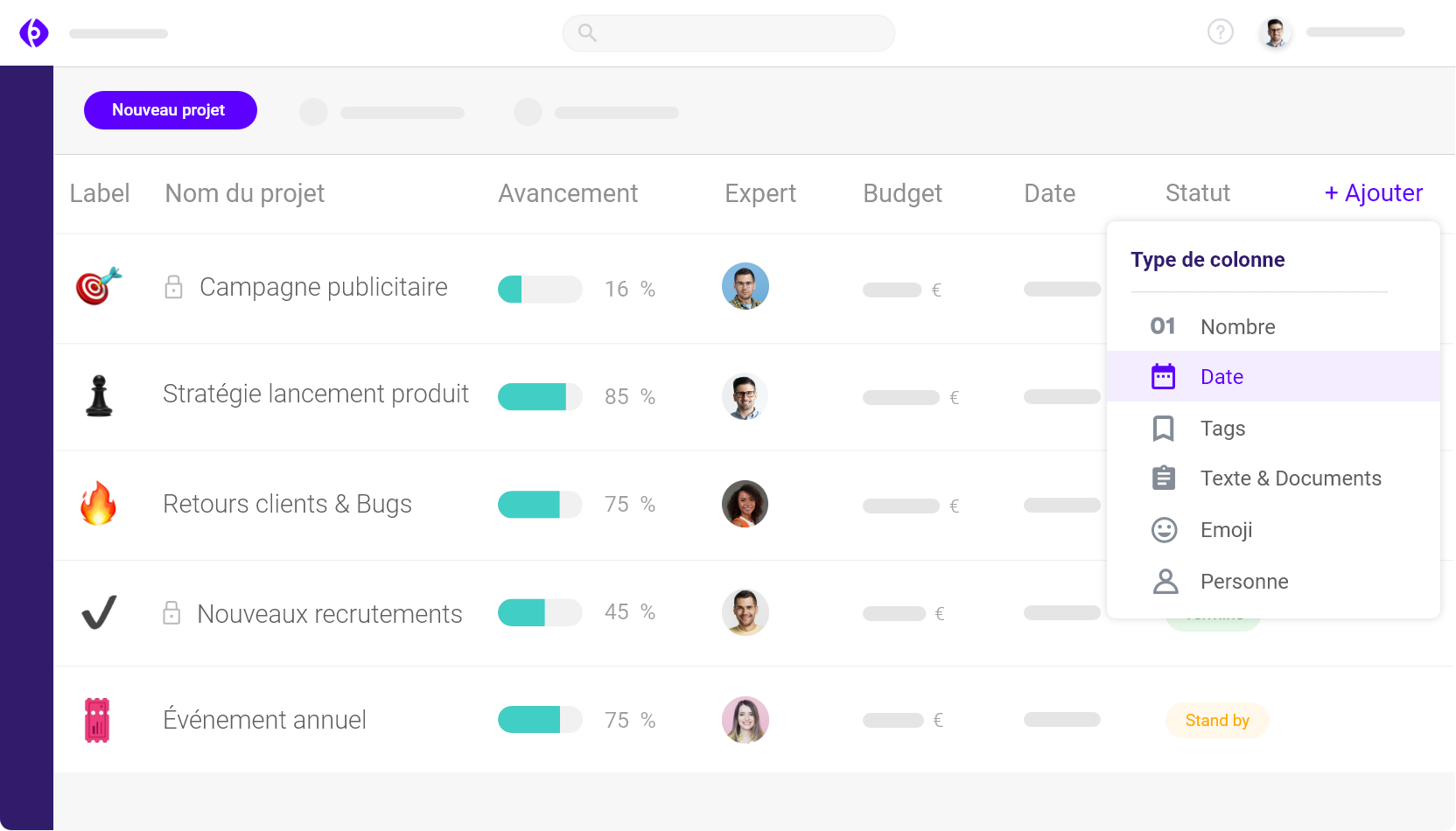Image resolution: width=1456 pixels, height=831 pixels.
Task: Adjust the 85% progress bar for Stratégie lancement
Action: pyautogui.click(x=539, y=396)
